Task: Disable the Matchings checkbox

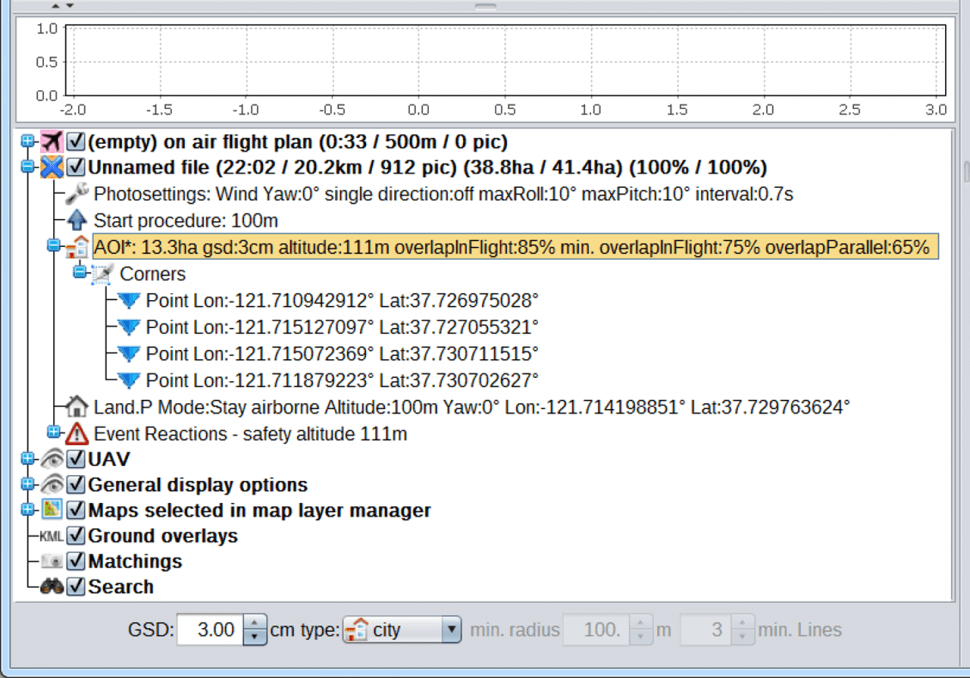Action: [x=76, y=561]
